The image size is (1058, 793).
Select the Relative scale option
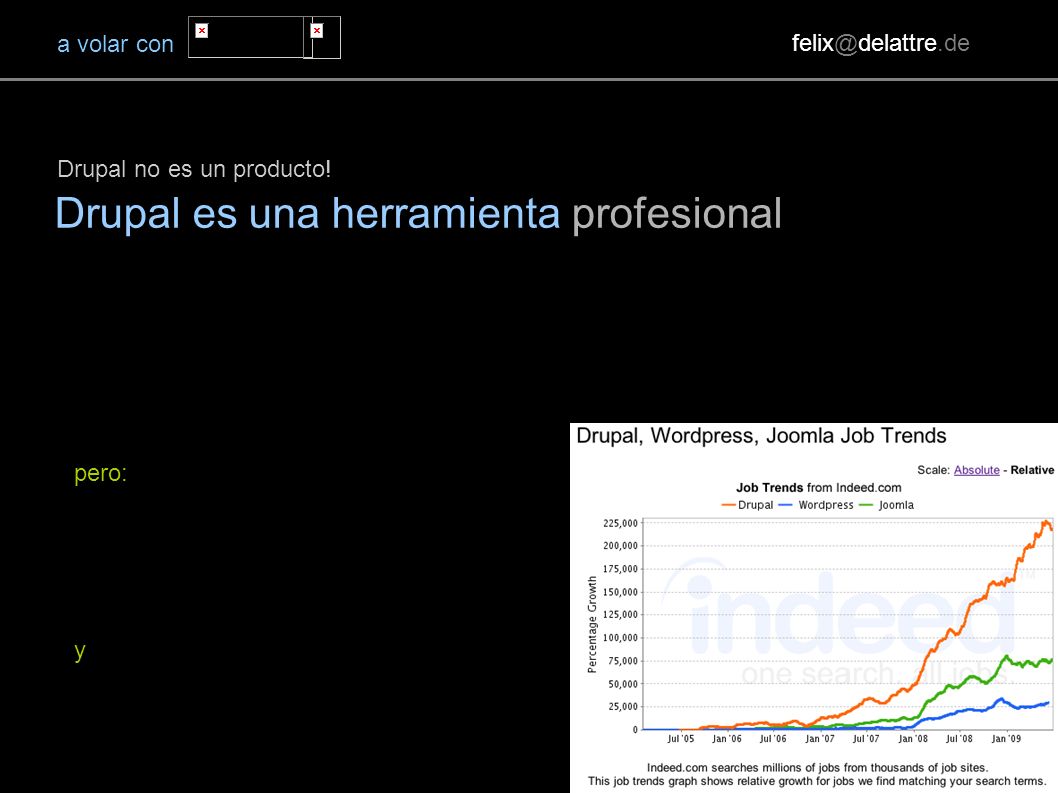click(x=1032, y=470)
